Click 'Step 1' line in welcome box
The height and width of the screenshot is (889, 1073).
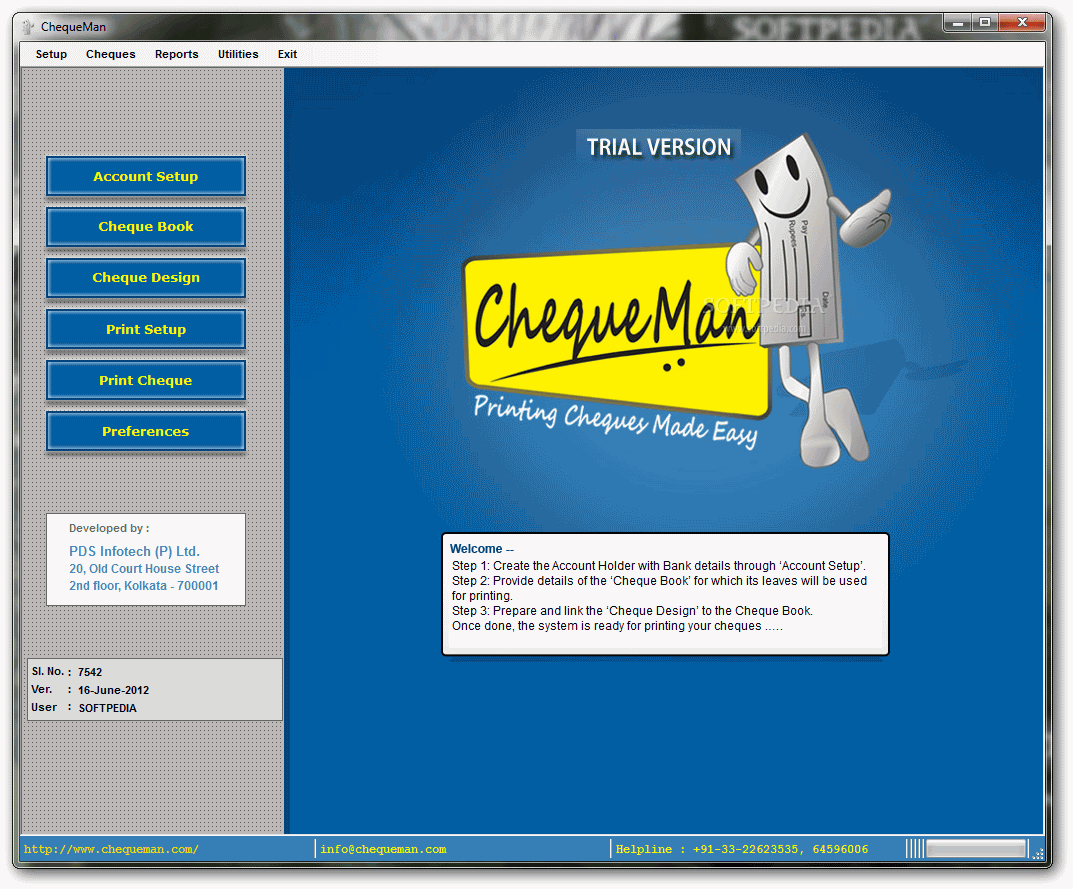tap(658, 566)
